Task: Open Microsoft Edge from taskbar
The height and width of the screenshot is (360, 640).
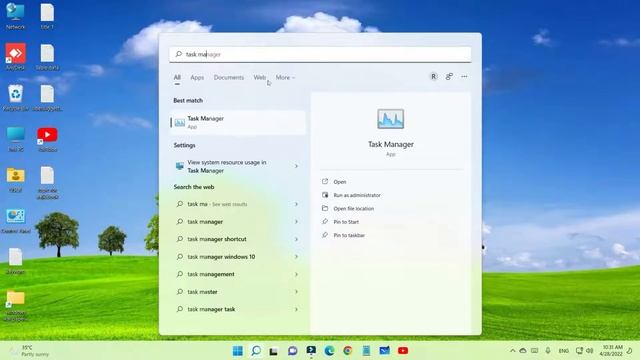Action: [x=329, y=351]
